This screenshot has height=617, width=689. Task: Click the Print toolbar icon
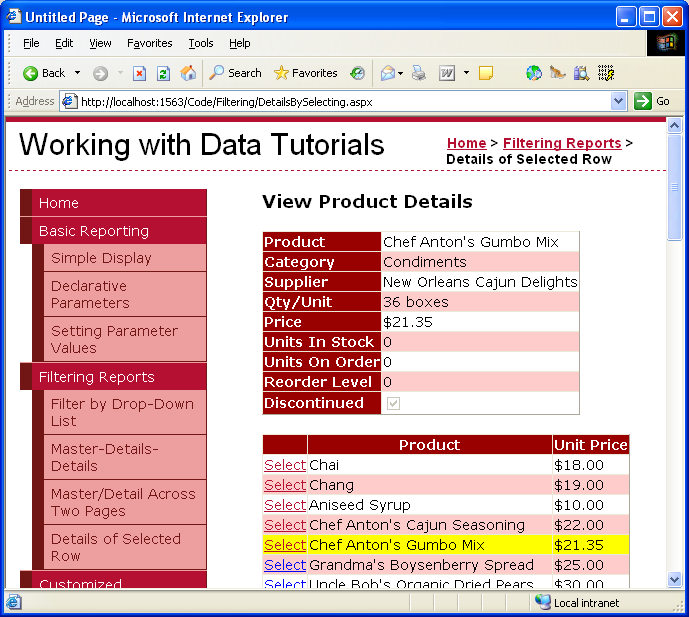coord(419,73)
